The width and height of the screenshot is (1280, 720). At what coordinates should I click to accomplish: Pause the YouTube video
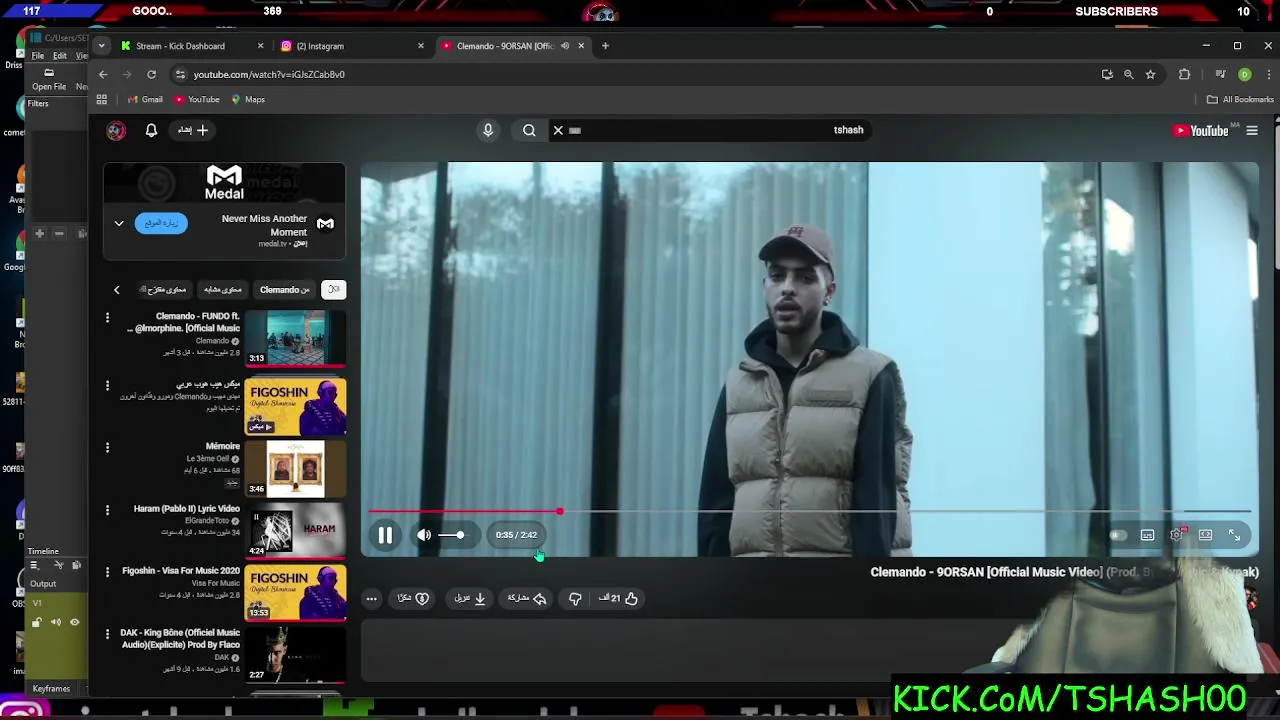coord(385,535)
